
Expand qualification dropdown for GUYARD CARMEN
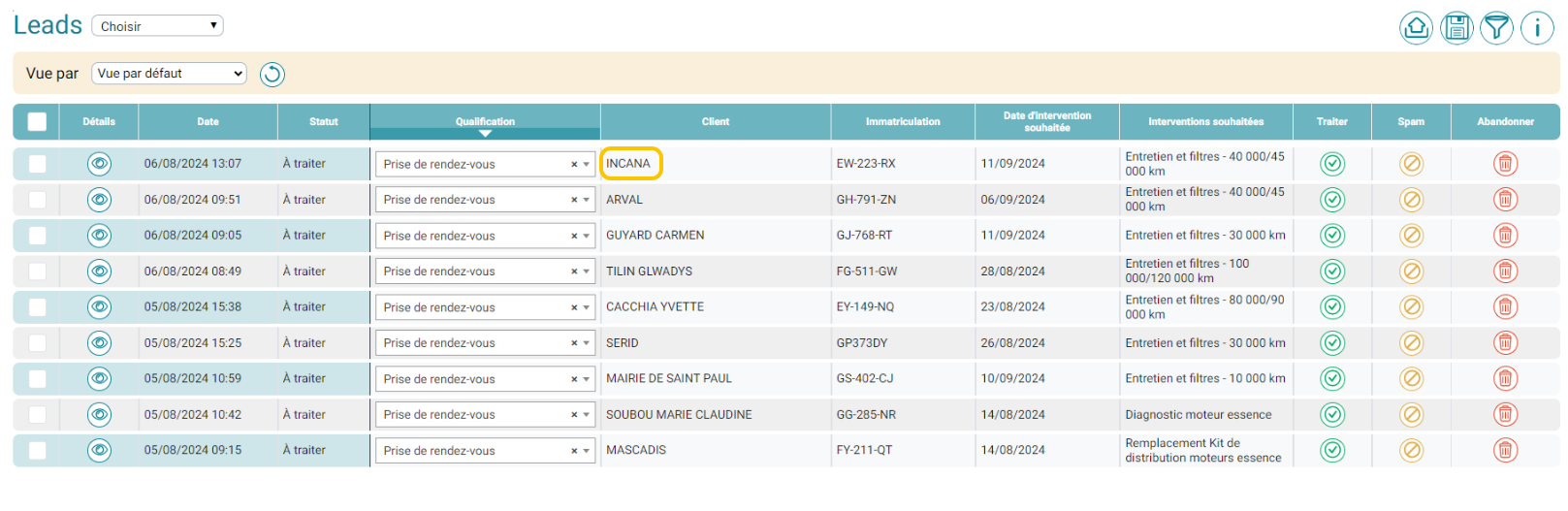tap(485, 236)
